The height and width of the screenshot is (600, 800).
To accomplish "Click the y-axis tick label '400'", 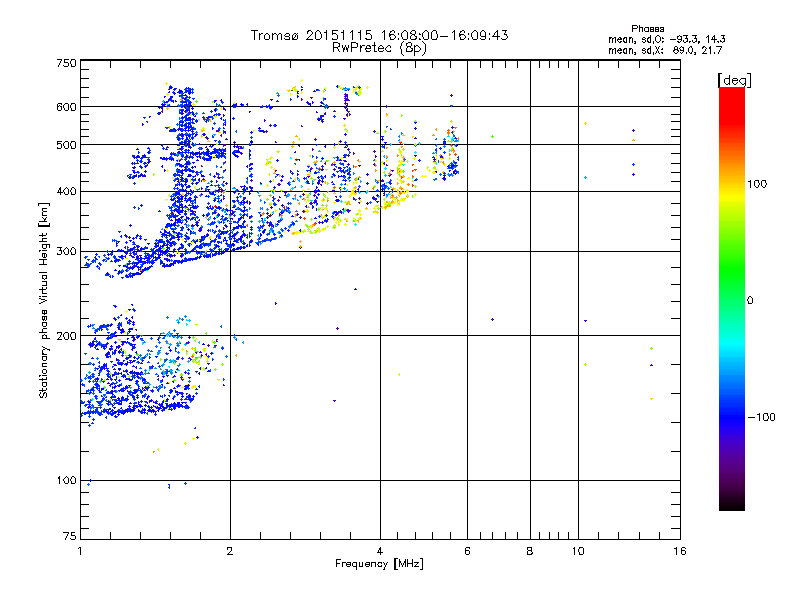I will (x=66, y=192).
